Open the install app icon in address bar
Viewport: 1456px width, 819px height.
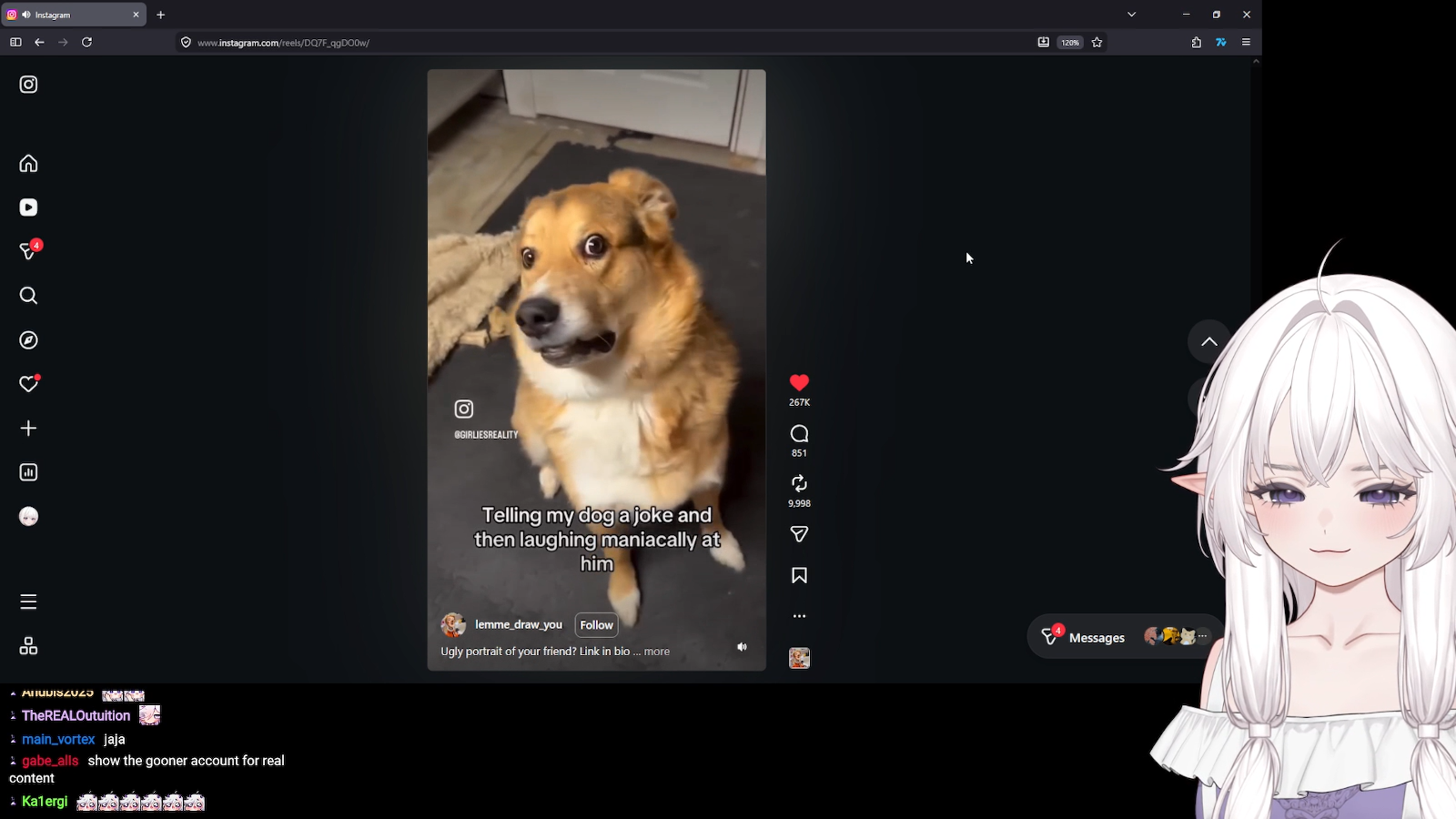point(1043,42)
